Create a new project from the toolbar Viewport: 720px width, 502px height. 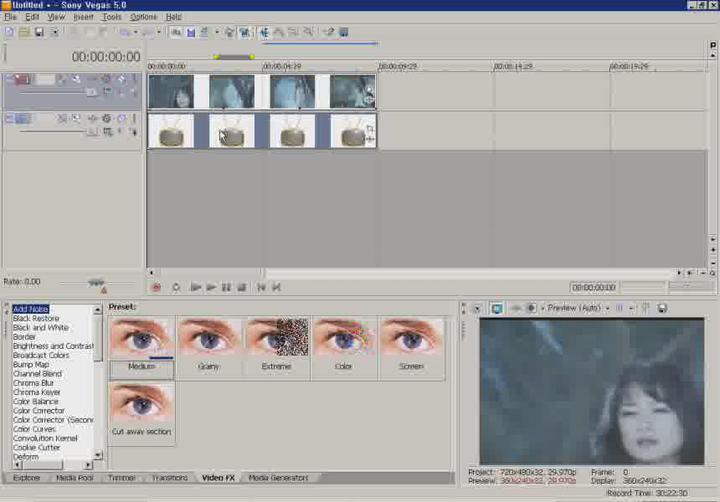click(9, 32)
